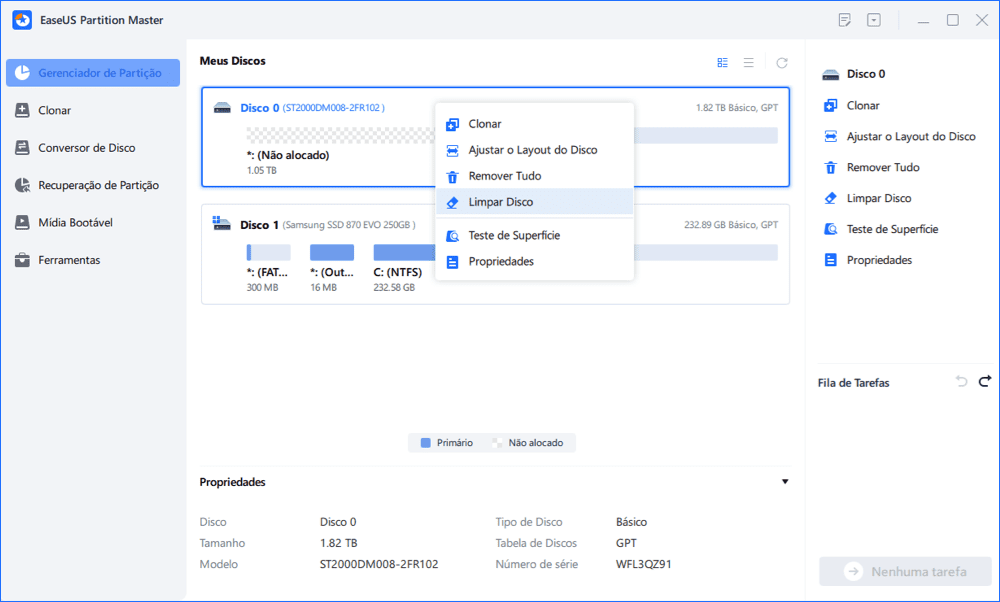Undo the queued task
The height and width of the screenshot is (602, 1000).
click(x=961, y=381)
